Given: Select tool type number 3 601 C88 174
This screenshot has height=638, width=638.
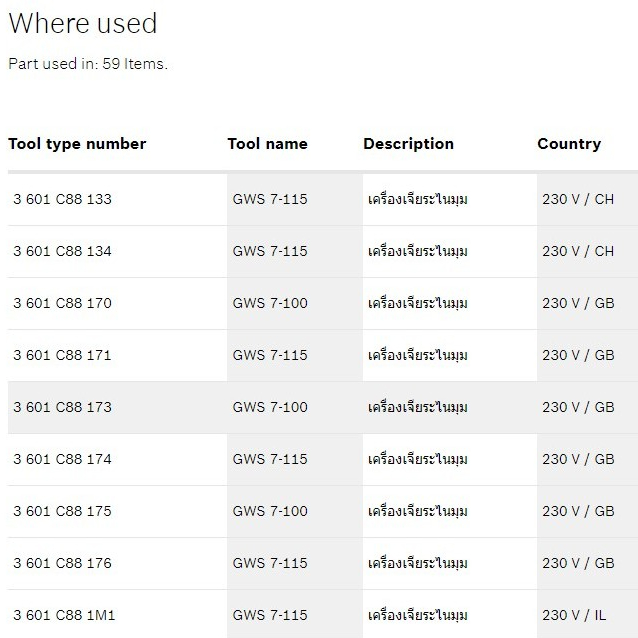Looking at the screenshot, I should [x=62, y=459].
